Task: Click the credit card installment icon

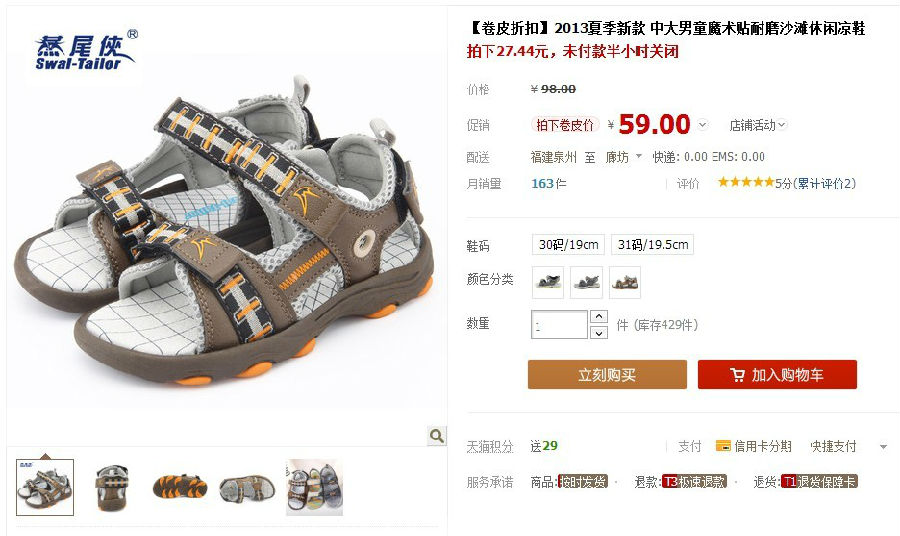Action: coord(723,446)
